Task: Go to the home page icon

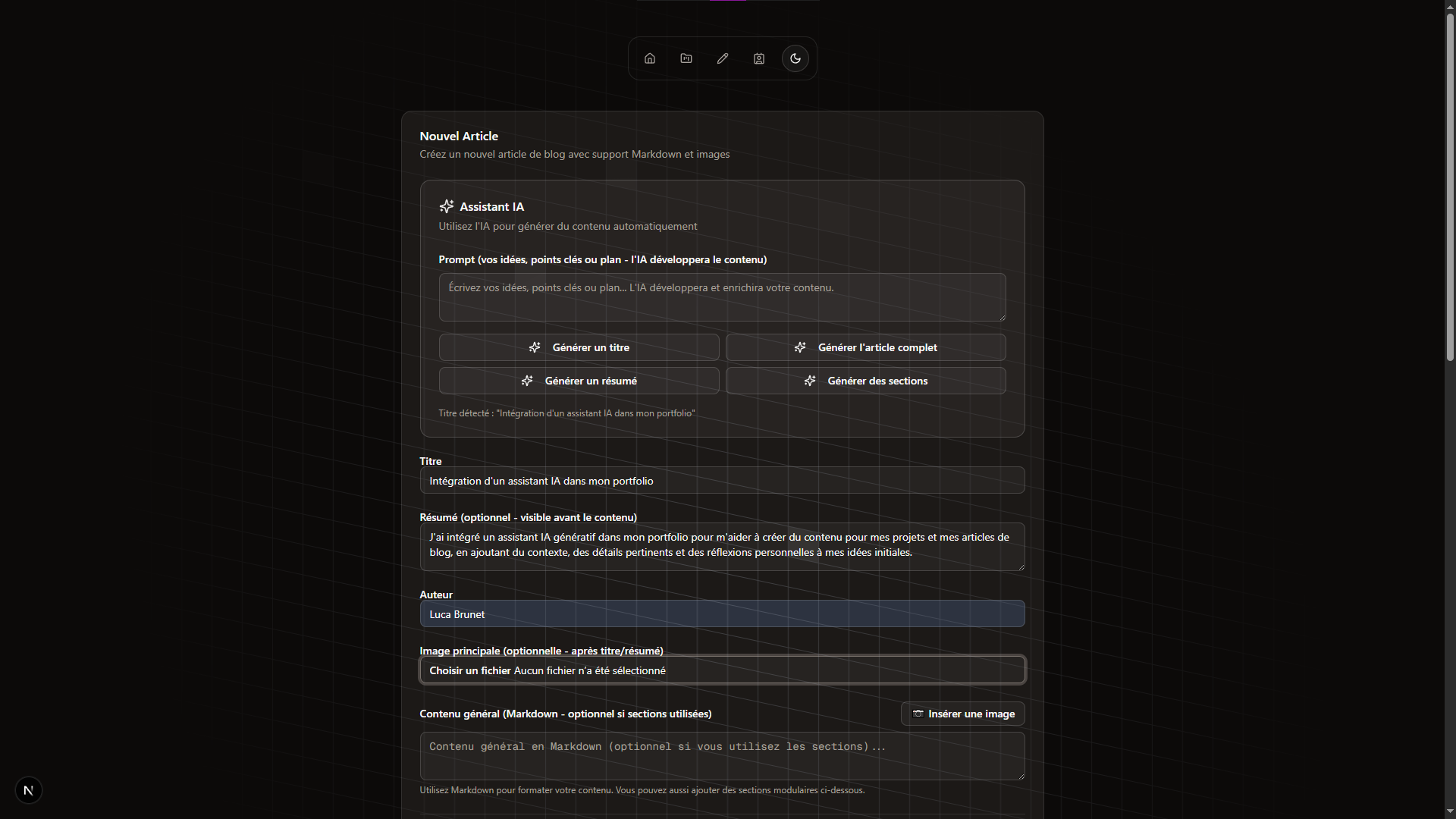Action: 650,58
